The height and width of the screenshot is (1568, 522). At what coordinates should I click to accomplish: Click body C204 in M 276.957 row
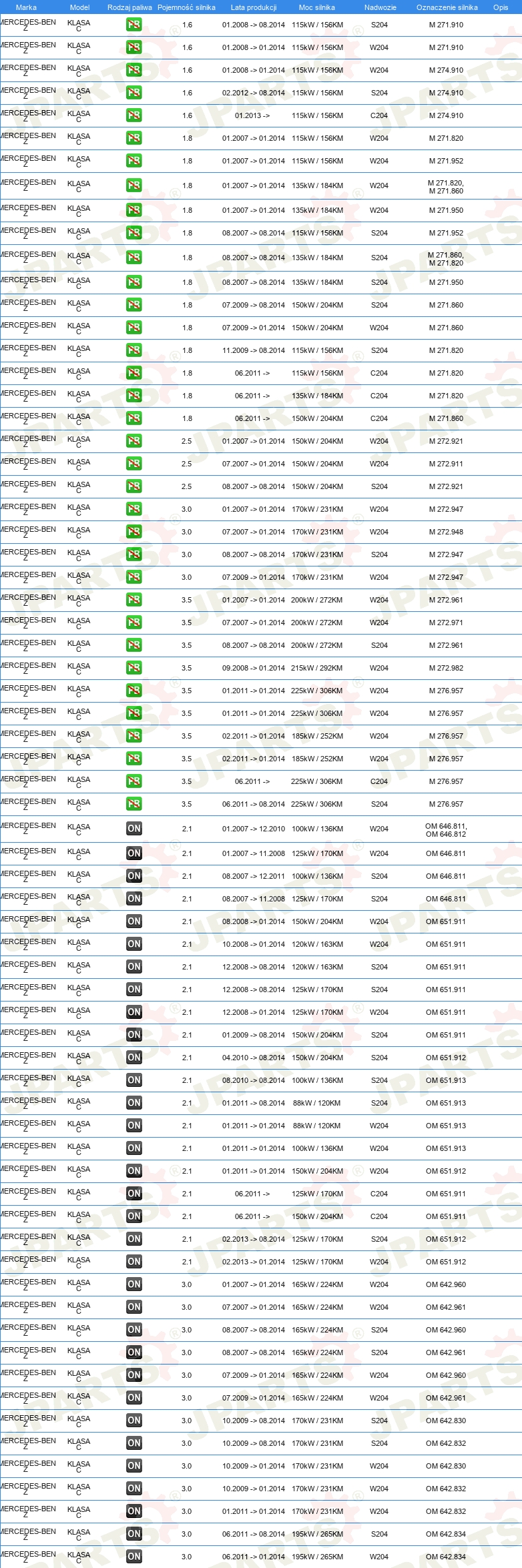(x=379, y=781)
